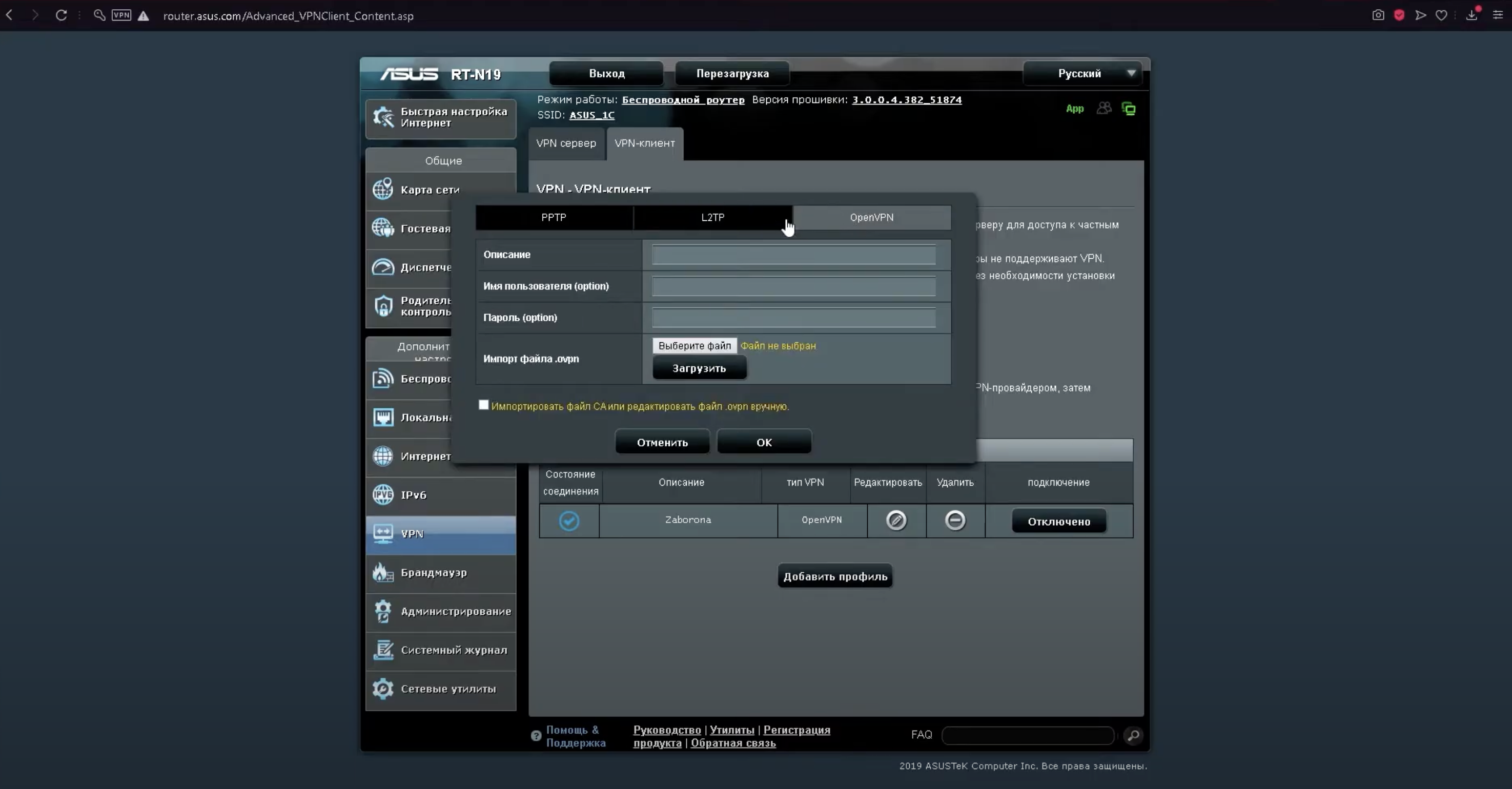
Task: Click the FAQ search magnifier icon
Action: click(1133, 735)
